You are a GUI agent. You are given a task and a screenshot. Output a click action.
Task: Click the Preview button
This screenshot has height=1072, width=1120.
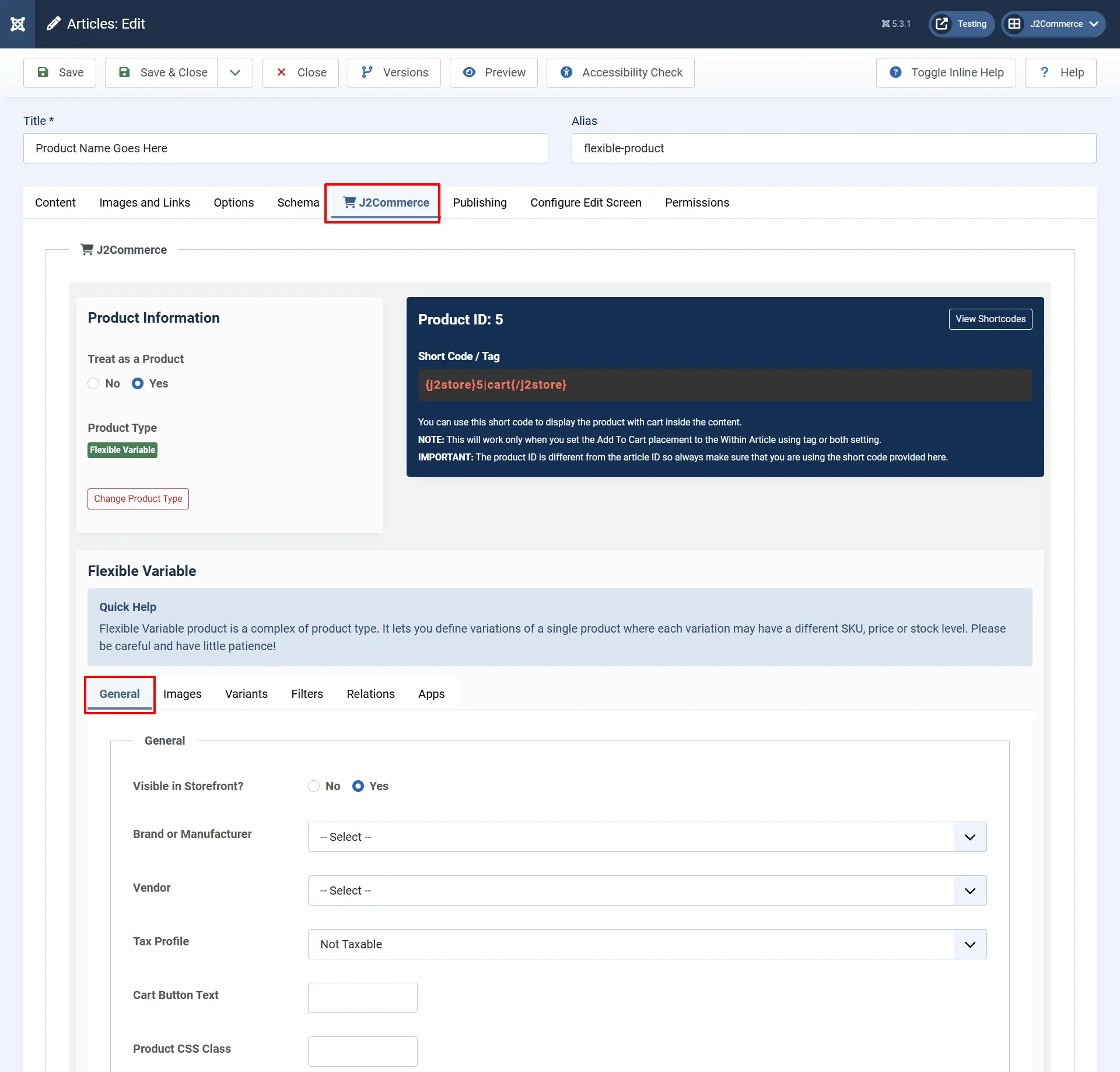tap(494, 72)
